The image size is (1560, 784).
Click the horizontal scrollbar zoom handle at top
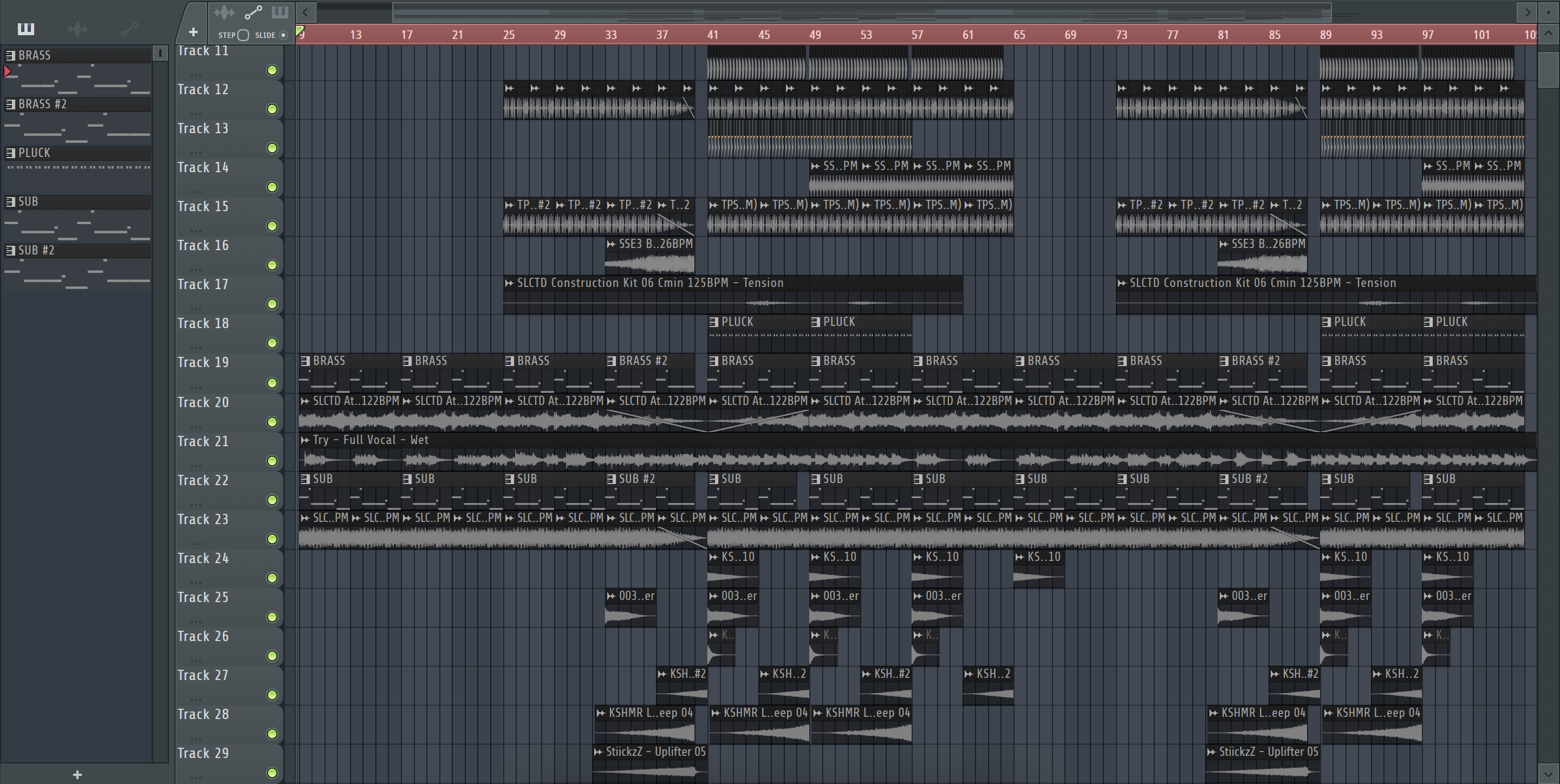pyautogui.click(x=861, y=11)
